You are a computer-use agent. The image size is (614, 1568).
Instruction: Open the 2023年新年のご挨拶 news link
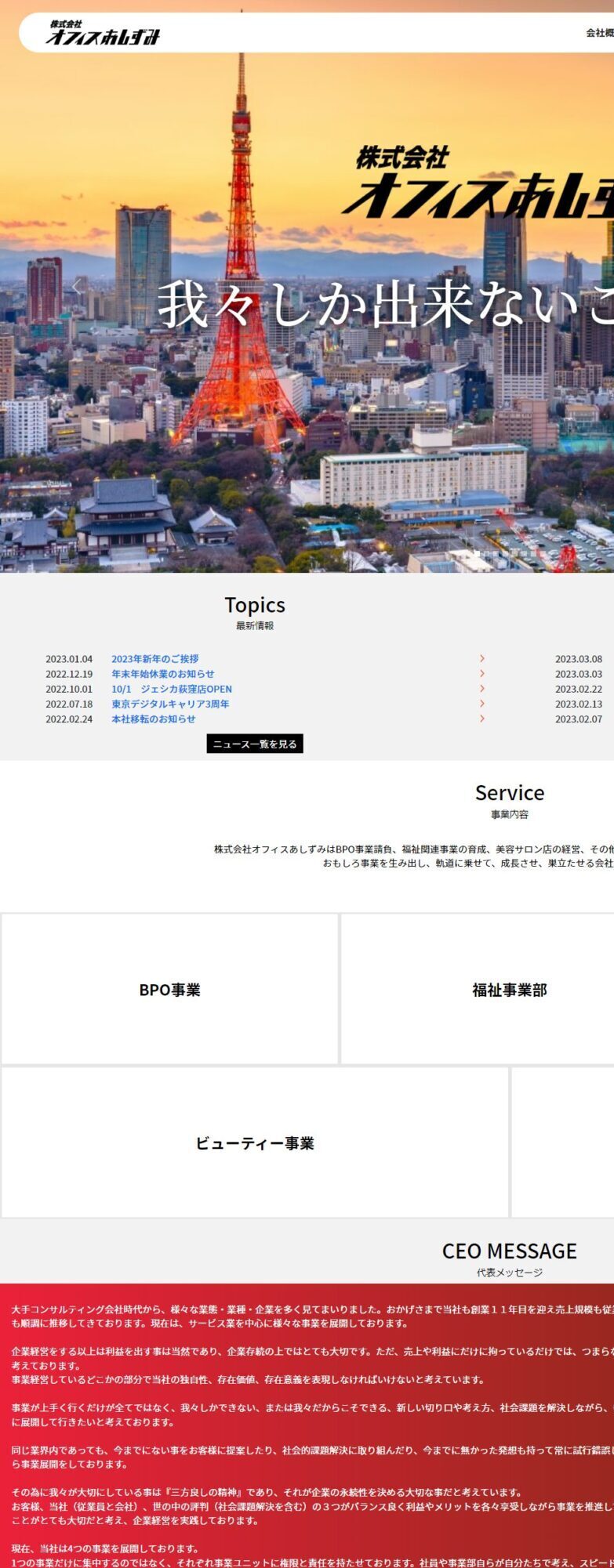(x=154, y=659)
